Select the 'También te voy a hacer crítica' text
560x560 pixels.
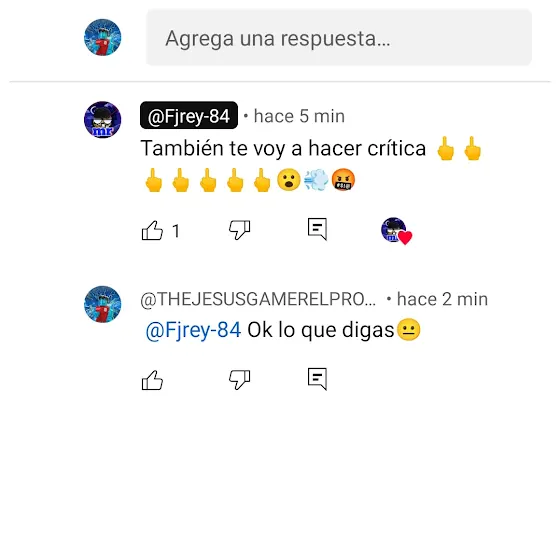tap(283, 148)
